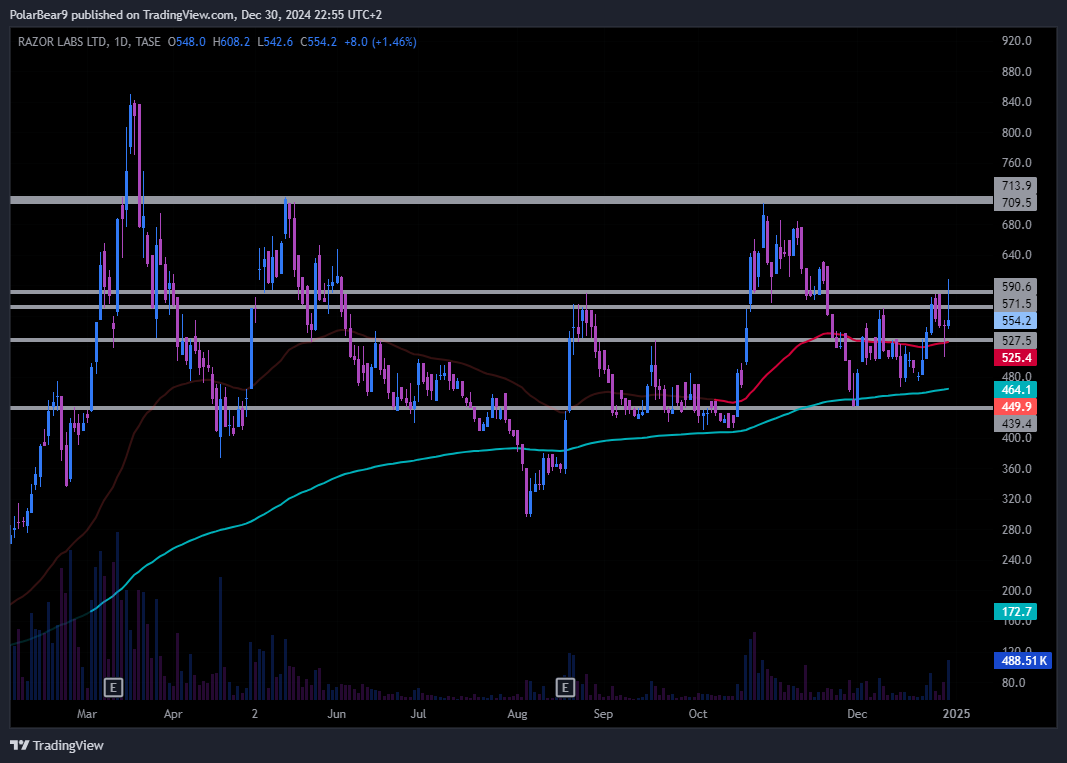Click the TradingView logo at bottom left
1067x763 pixels.
pos(57,745)
